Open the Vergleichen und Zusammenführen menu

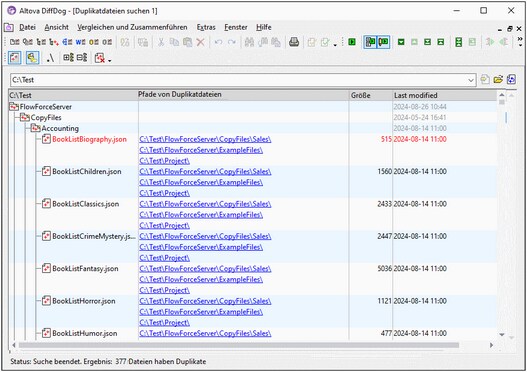[132, 27]
